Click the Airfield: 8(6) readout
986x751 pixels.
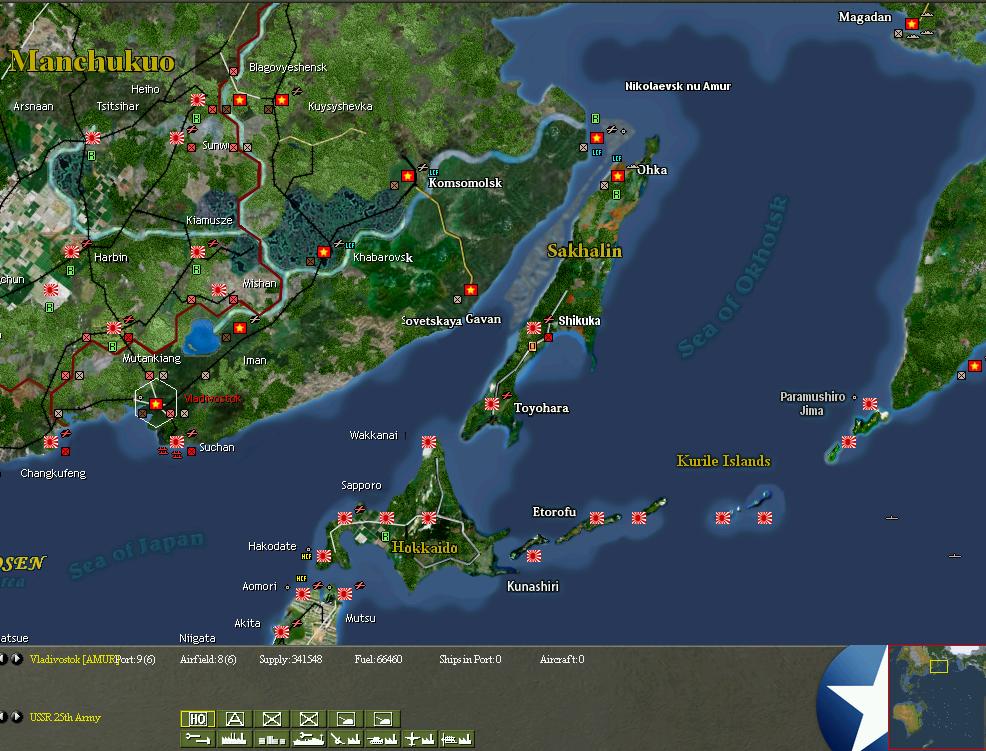pyautogui.click(x=208, y=659)
